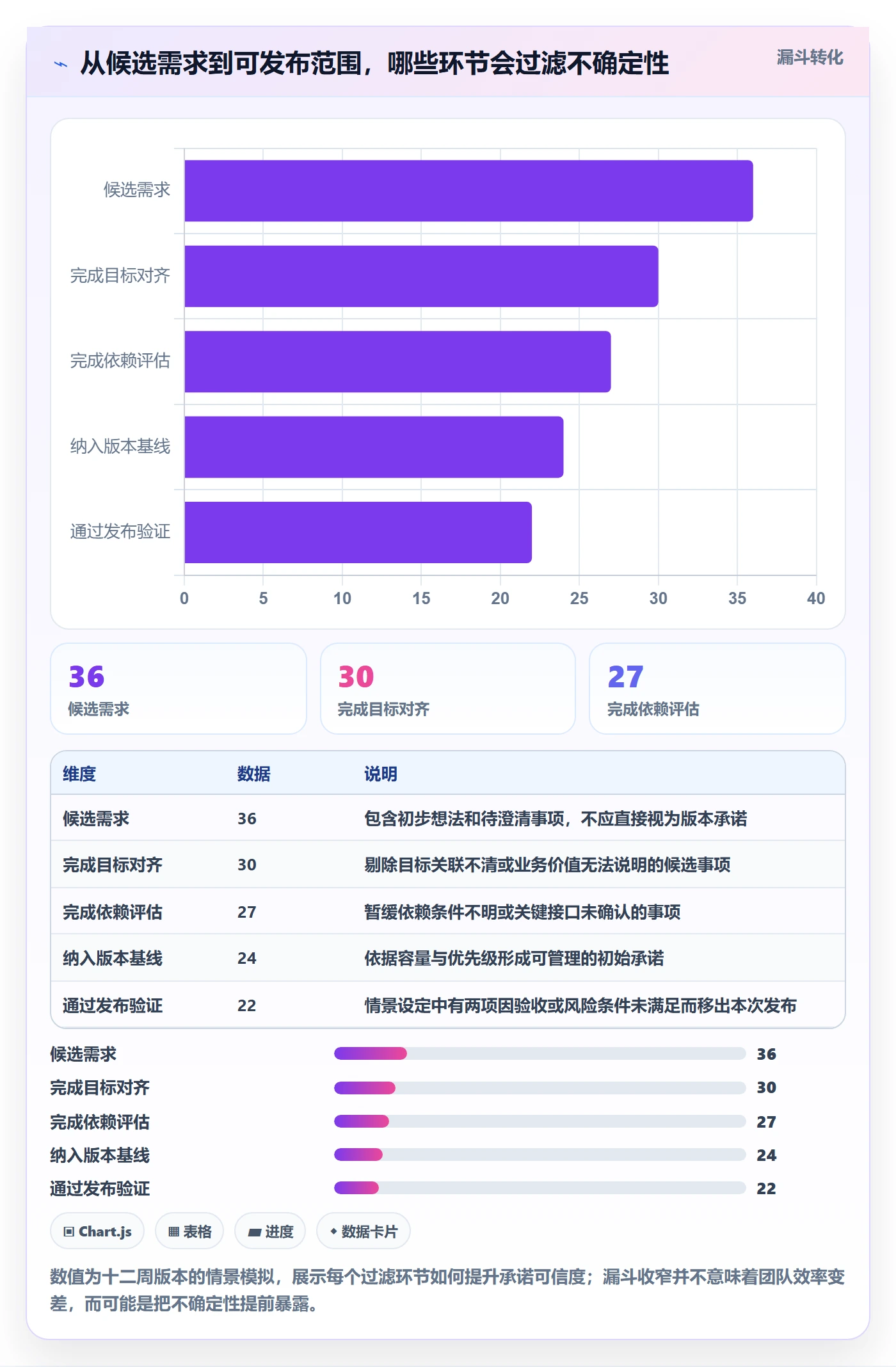The image size is (896, 1367).
Task: Click the footer note starting 数值为十二周版本
Action: [x=447, y=1290]
